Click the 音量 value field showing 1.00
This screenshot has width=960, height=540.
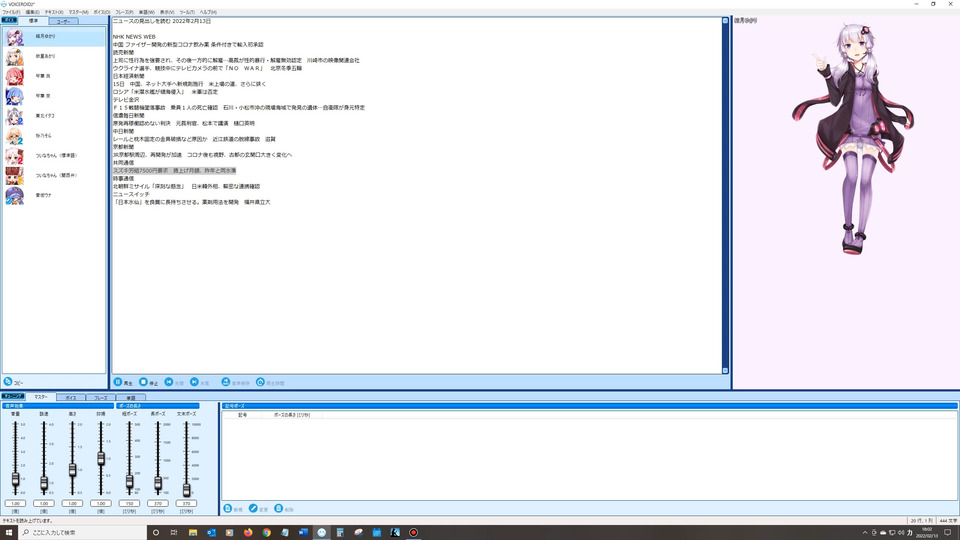click(x=15, y=503)
